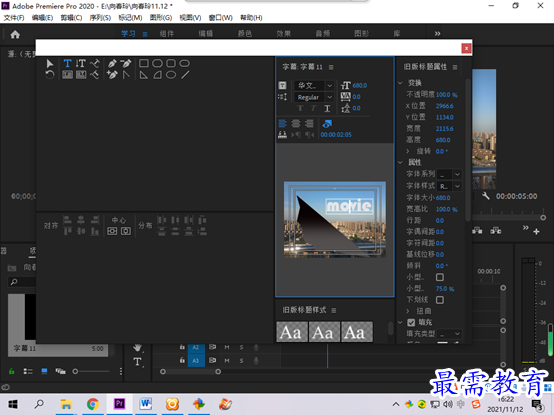Image resolution: width=554 pixels, height=415 pixels.
Task: Select the Pen tool in title tools
Action: coord(112,64)
